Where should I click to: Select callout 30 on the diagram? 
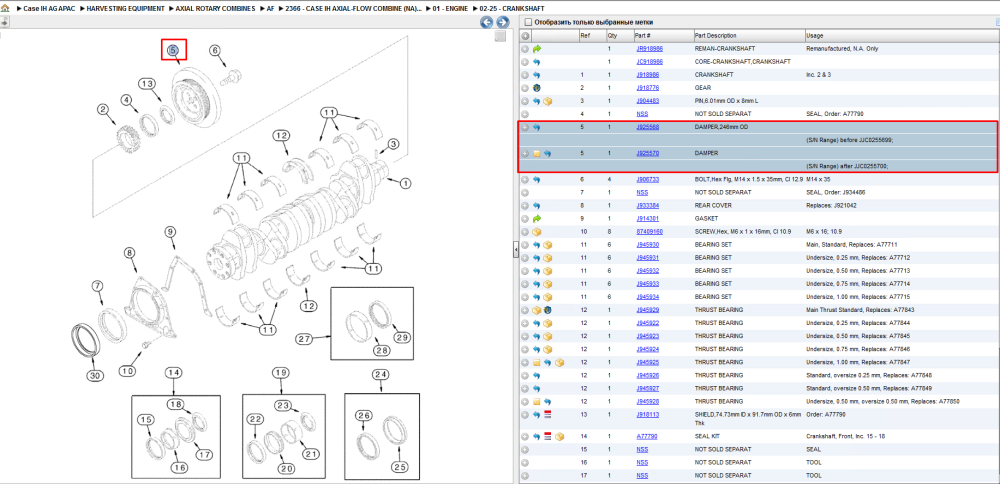point(95,376)
